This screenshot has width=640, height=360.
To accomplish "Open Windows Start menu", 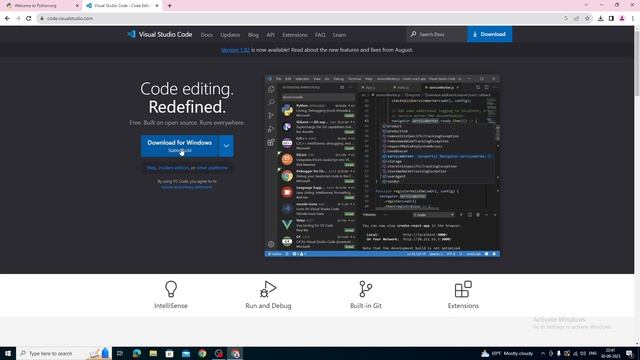I will 8,353.
